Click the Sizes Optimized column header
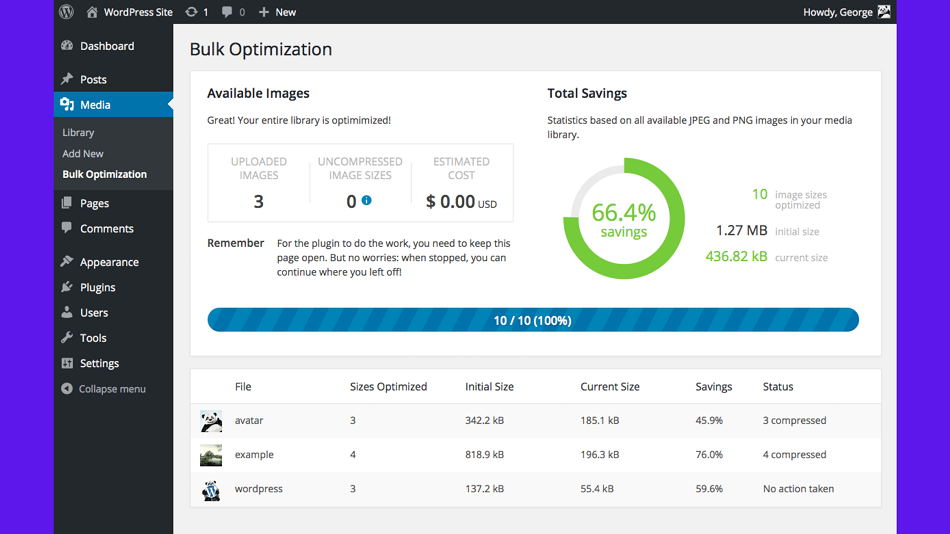The height and width of the screenshot is (534, 950). click(388, 387)
